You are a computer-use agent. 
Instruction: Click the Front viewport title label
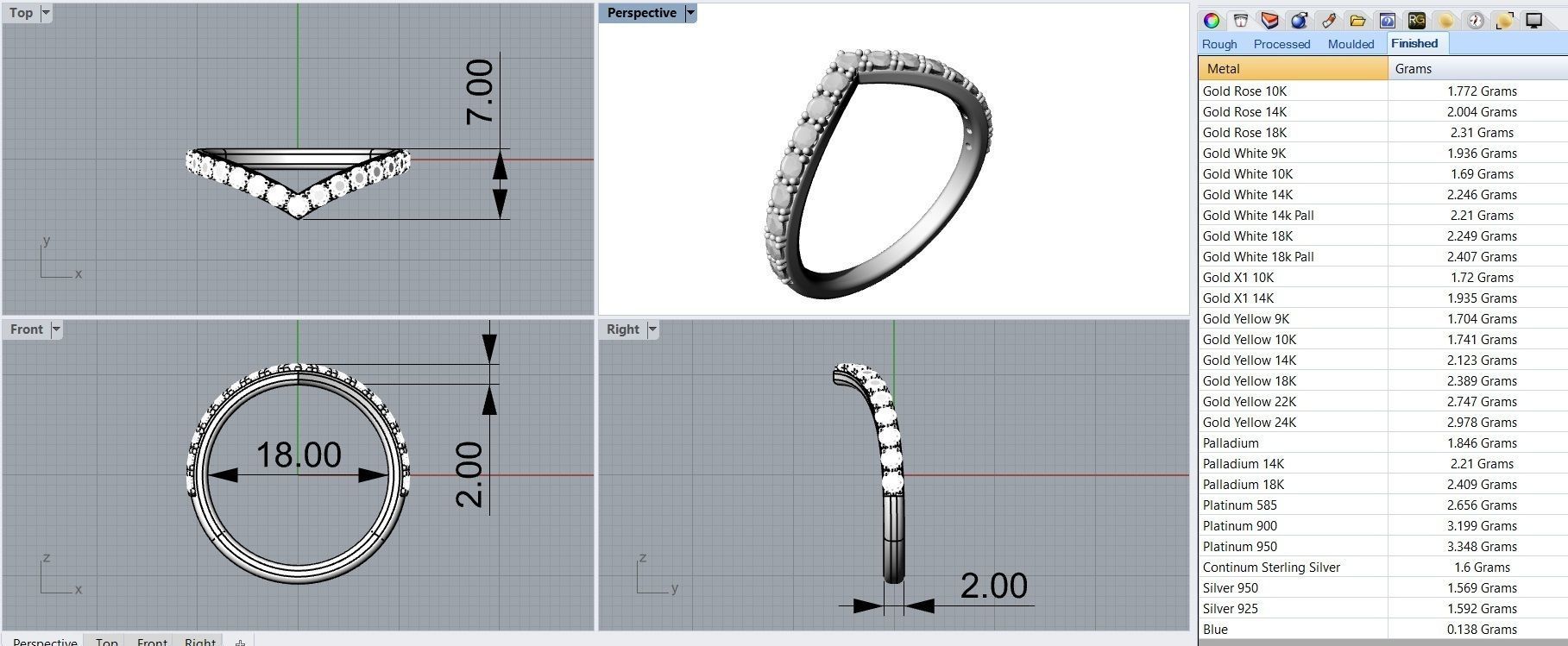27,329
